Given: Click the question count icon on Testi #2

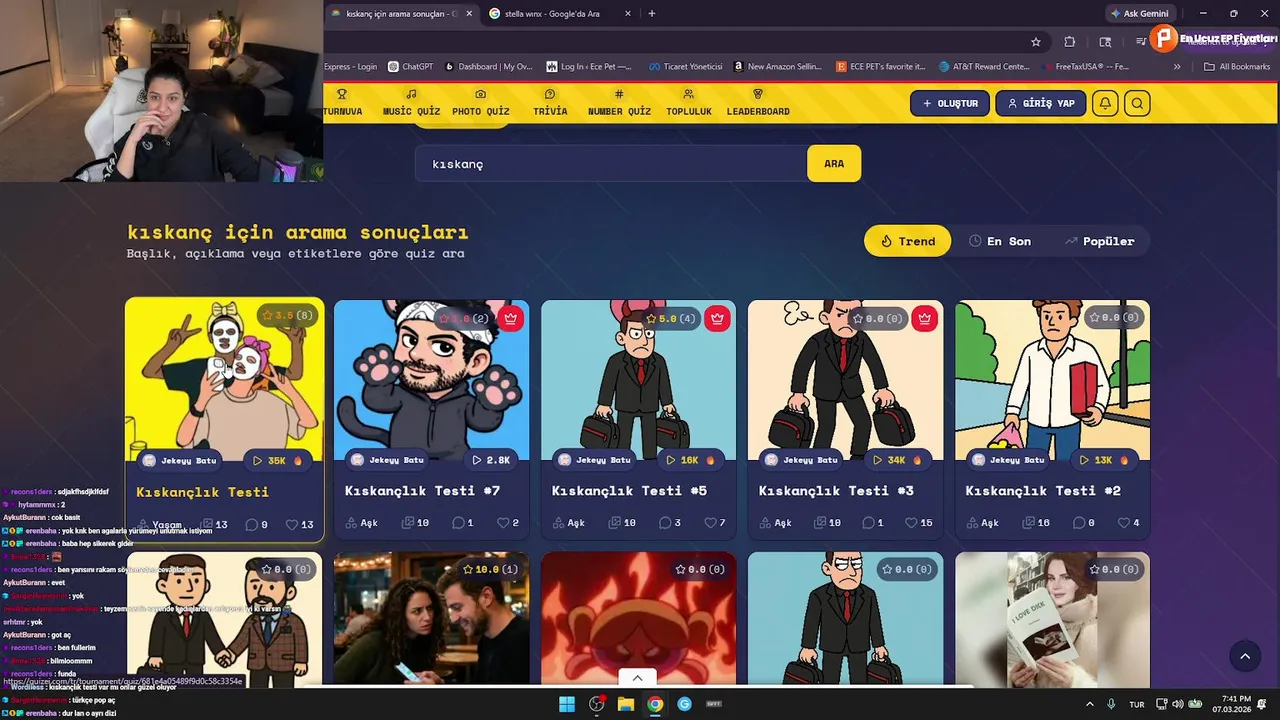Looking at the screenshot, I should [x=1027, y=523].
